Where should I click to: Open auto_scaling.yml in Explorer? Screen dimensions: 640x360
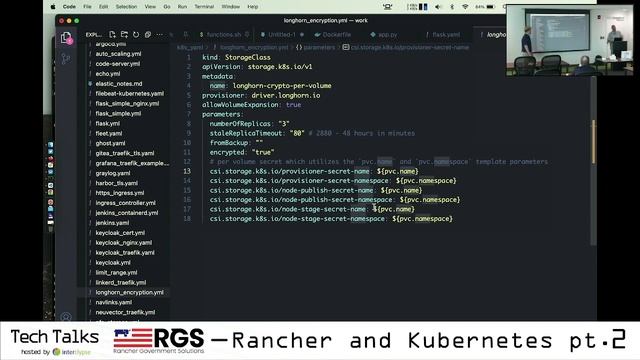(x=118, y=54)
